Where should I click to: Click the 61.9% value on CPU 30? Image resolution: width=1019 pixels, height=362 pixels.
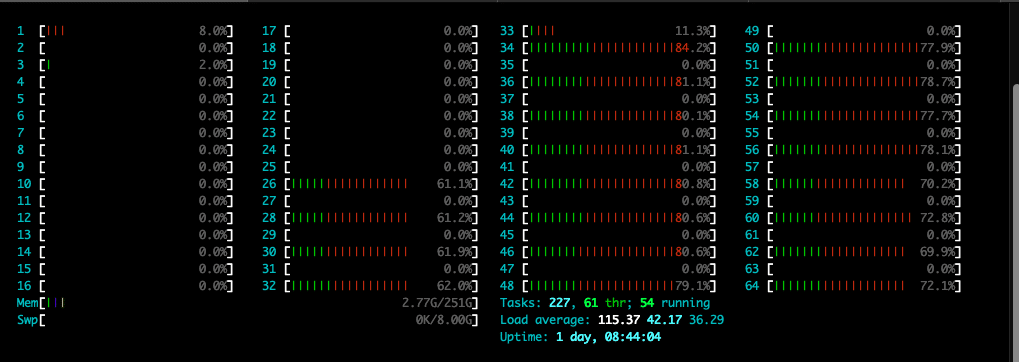coord(454,252)
